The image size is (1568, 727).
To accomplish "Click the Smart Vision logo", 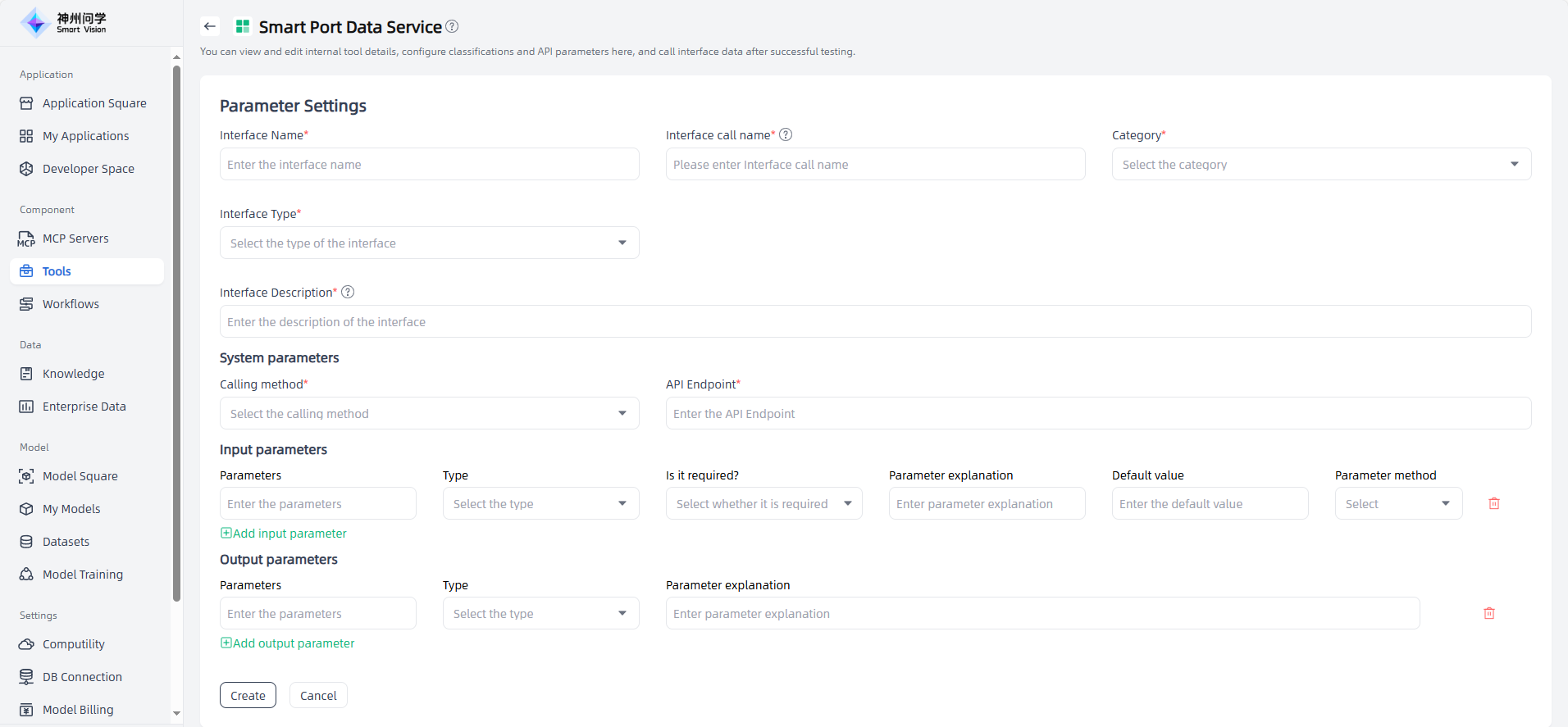I will point(64,23).
